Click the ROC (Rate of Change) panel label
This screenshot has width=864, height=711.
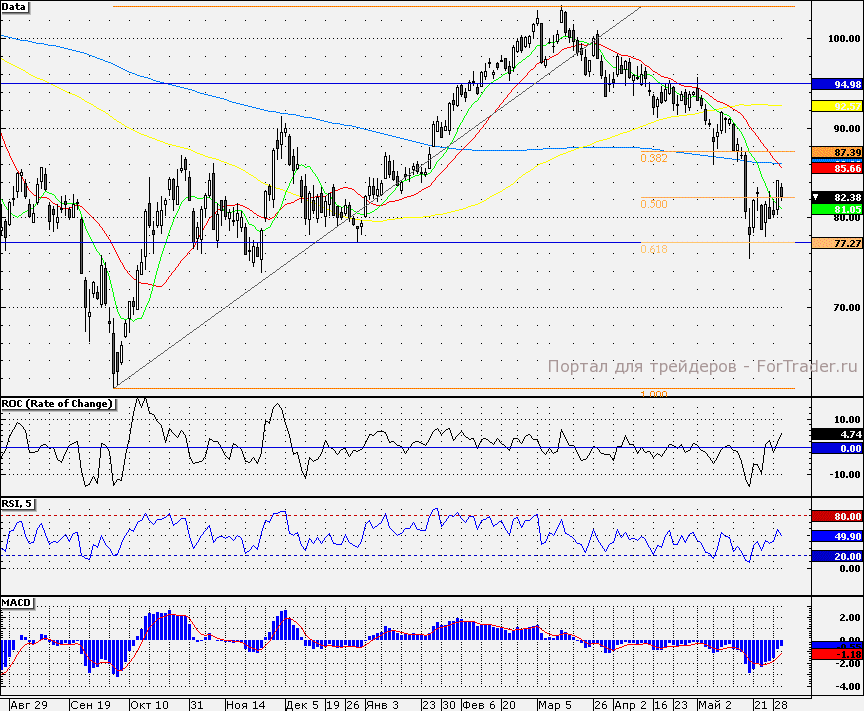(57, 404)
